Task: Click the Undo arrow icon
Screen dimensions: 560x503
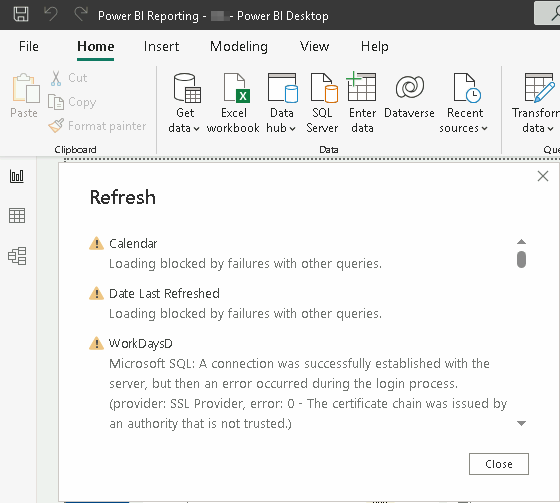Action: [50, 15]
